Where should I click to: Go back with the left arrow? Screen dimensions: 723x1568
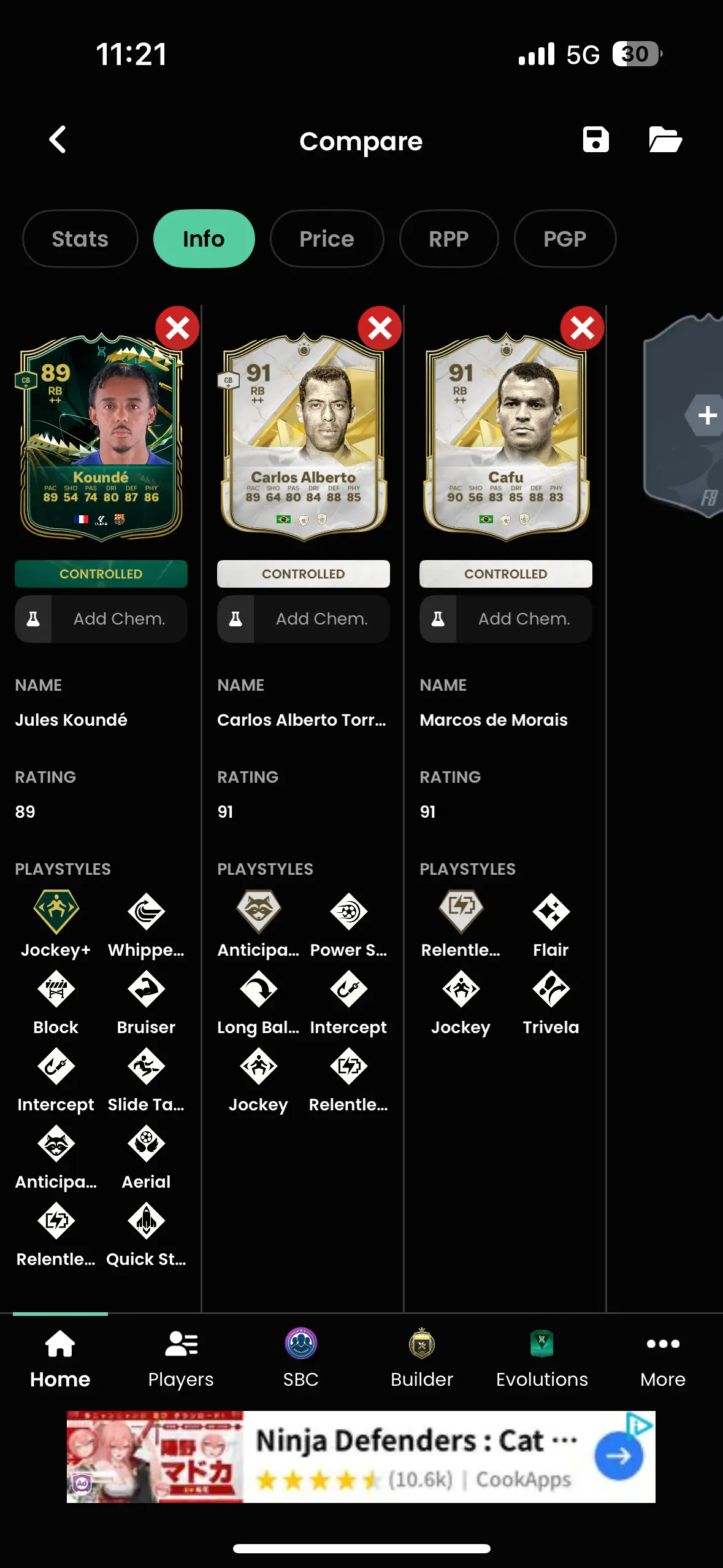(58, 140)
